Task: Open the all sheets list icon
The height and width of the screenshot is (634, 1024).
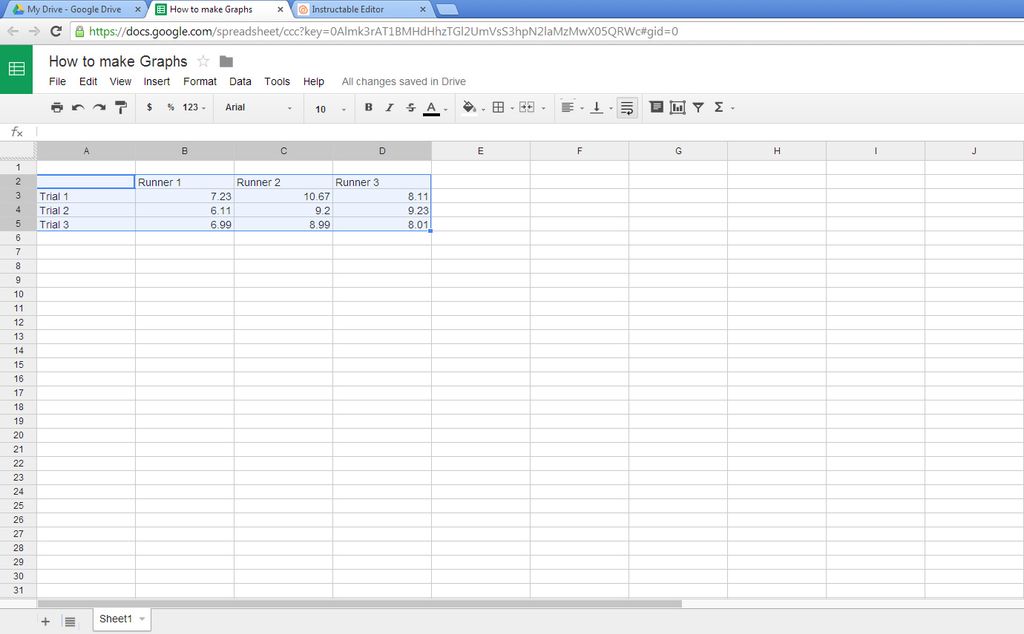Action: (x=70, y=622)
